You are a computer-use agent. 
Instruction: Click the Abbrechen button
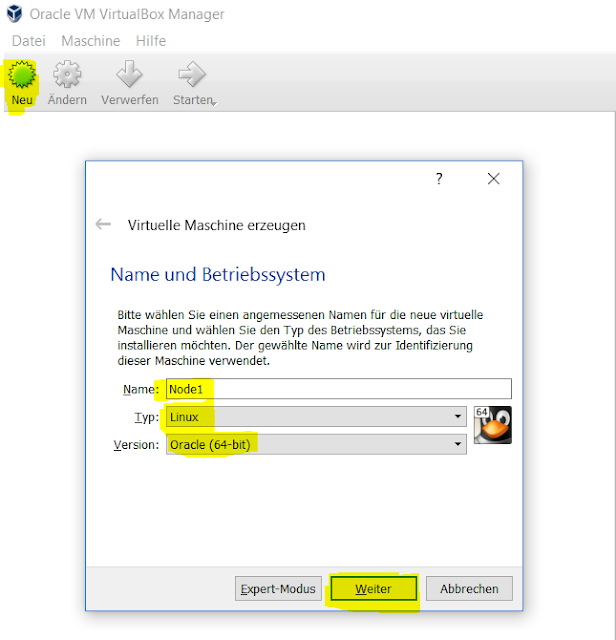469,589
